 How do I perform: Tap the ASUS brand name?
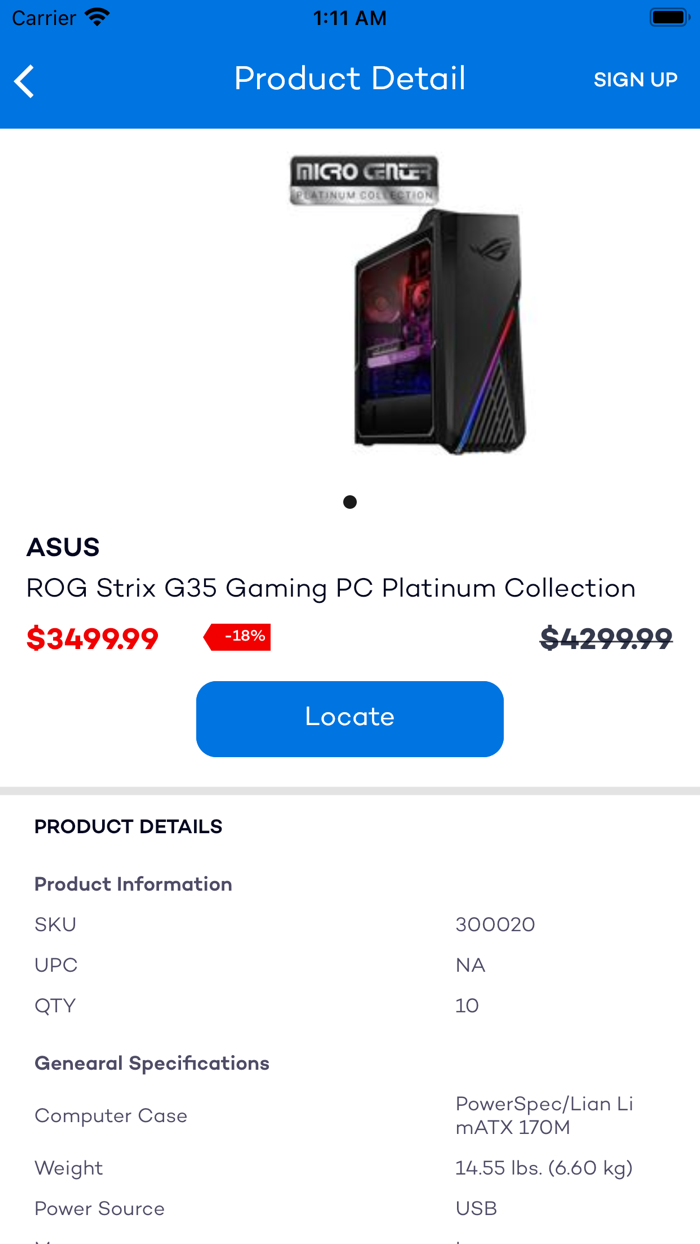pos(63,547)
